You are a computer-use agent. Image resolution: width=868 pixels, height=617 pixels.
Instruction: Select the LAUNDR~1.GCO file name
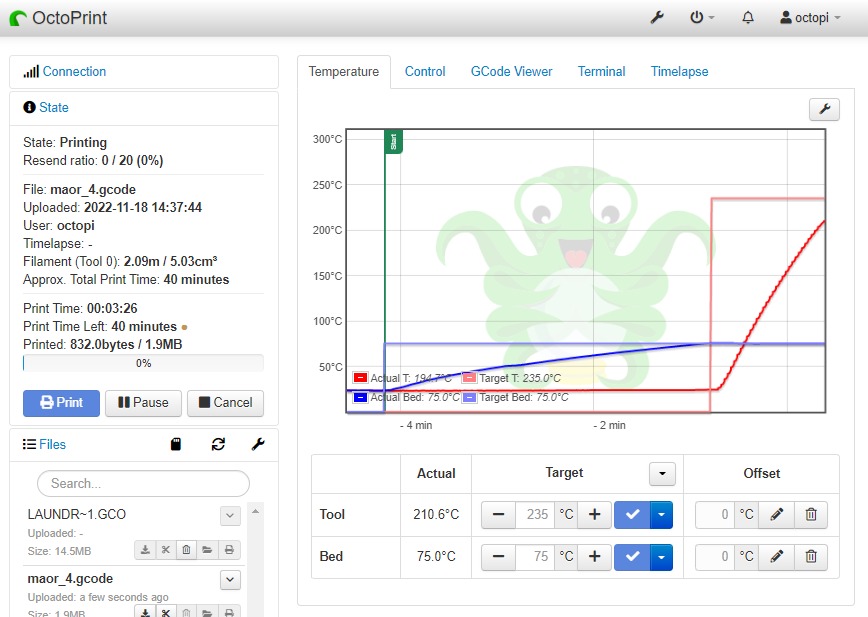coord(77,515)
